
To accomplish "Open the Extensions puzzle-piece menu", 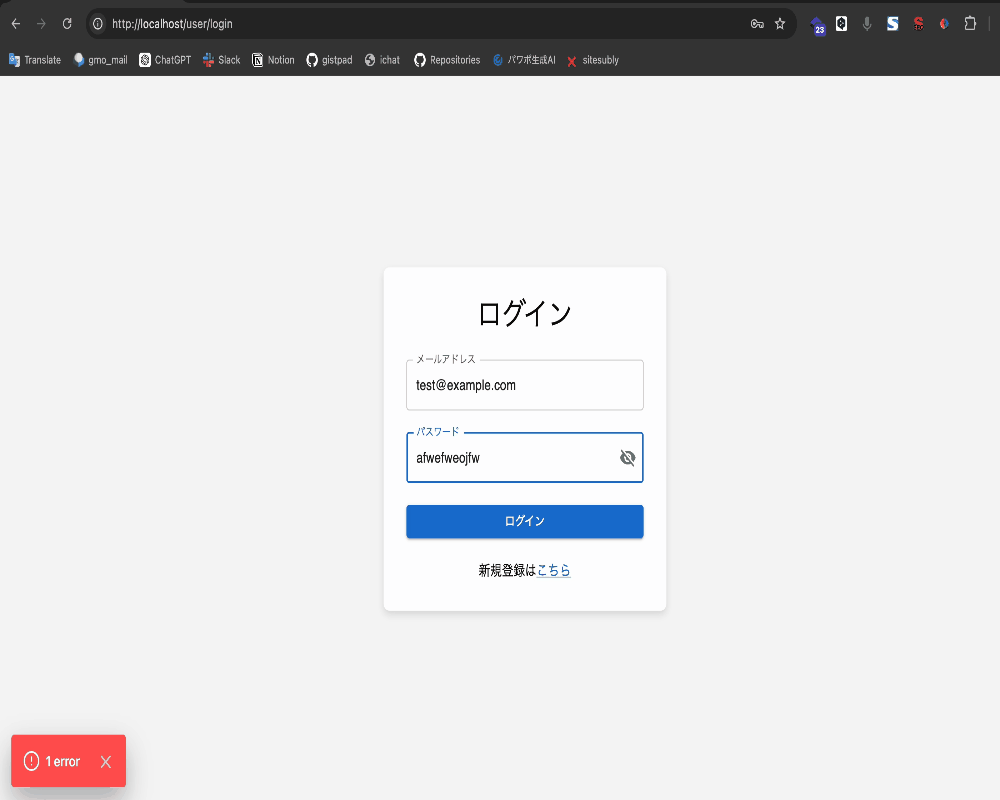I will (x=971, y=22).
